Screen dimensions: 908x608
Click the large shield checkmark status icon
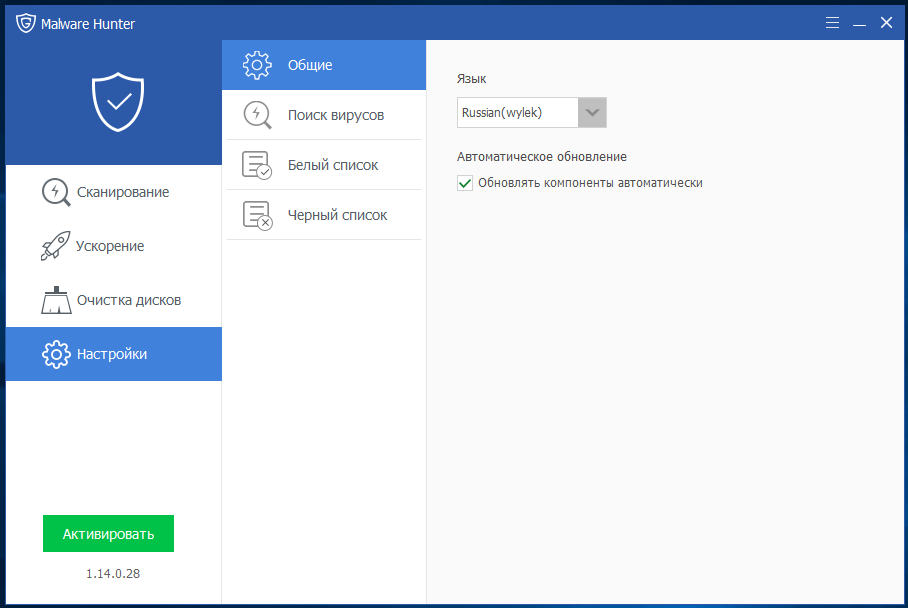coord(118,102)
